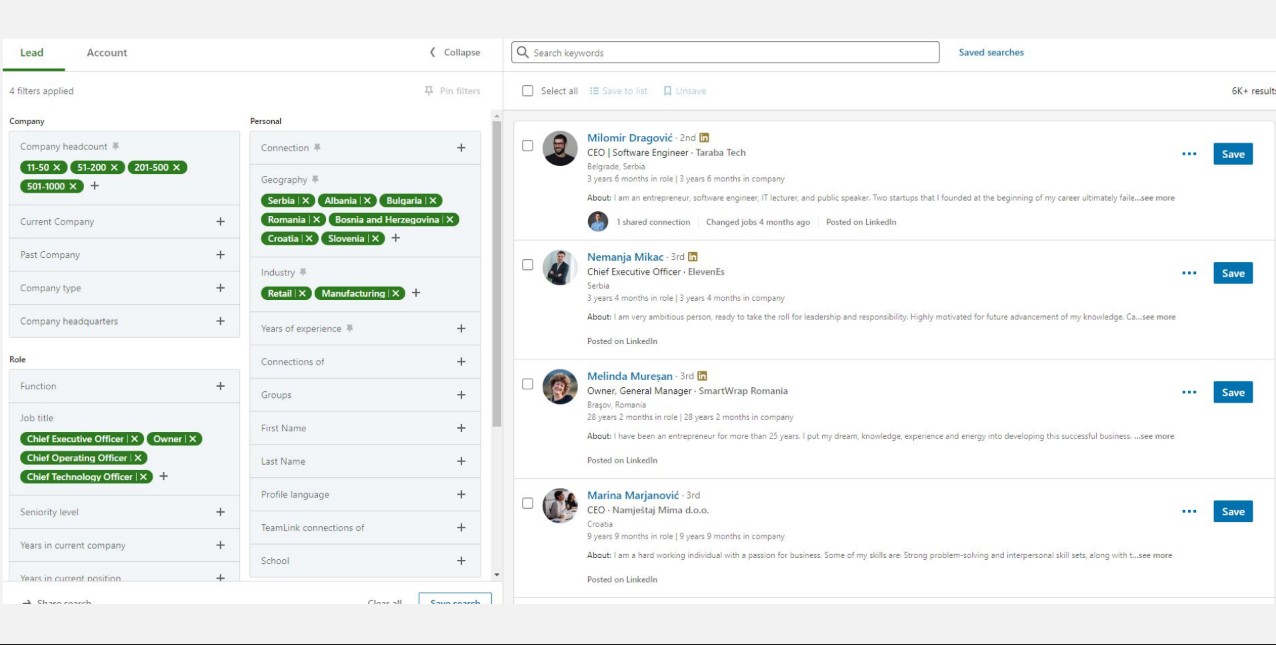Viewport: 1276px width, 645px height.
Task: Save Melinda Mureșan as lead
Action: point(1233,392)
